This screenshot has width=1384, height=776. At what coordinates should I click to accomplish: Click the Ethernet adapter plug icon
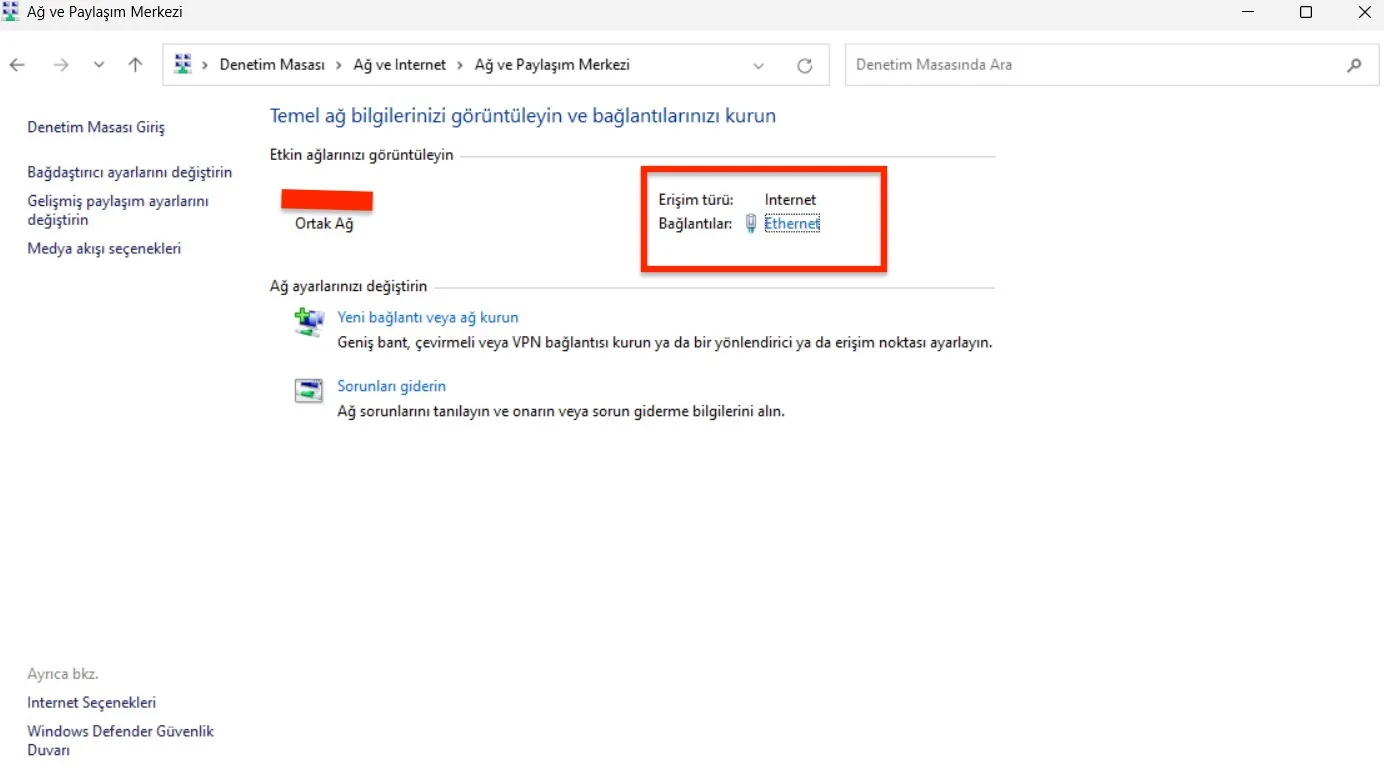pyautogui.click(x=751, y=224)
